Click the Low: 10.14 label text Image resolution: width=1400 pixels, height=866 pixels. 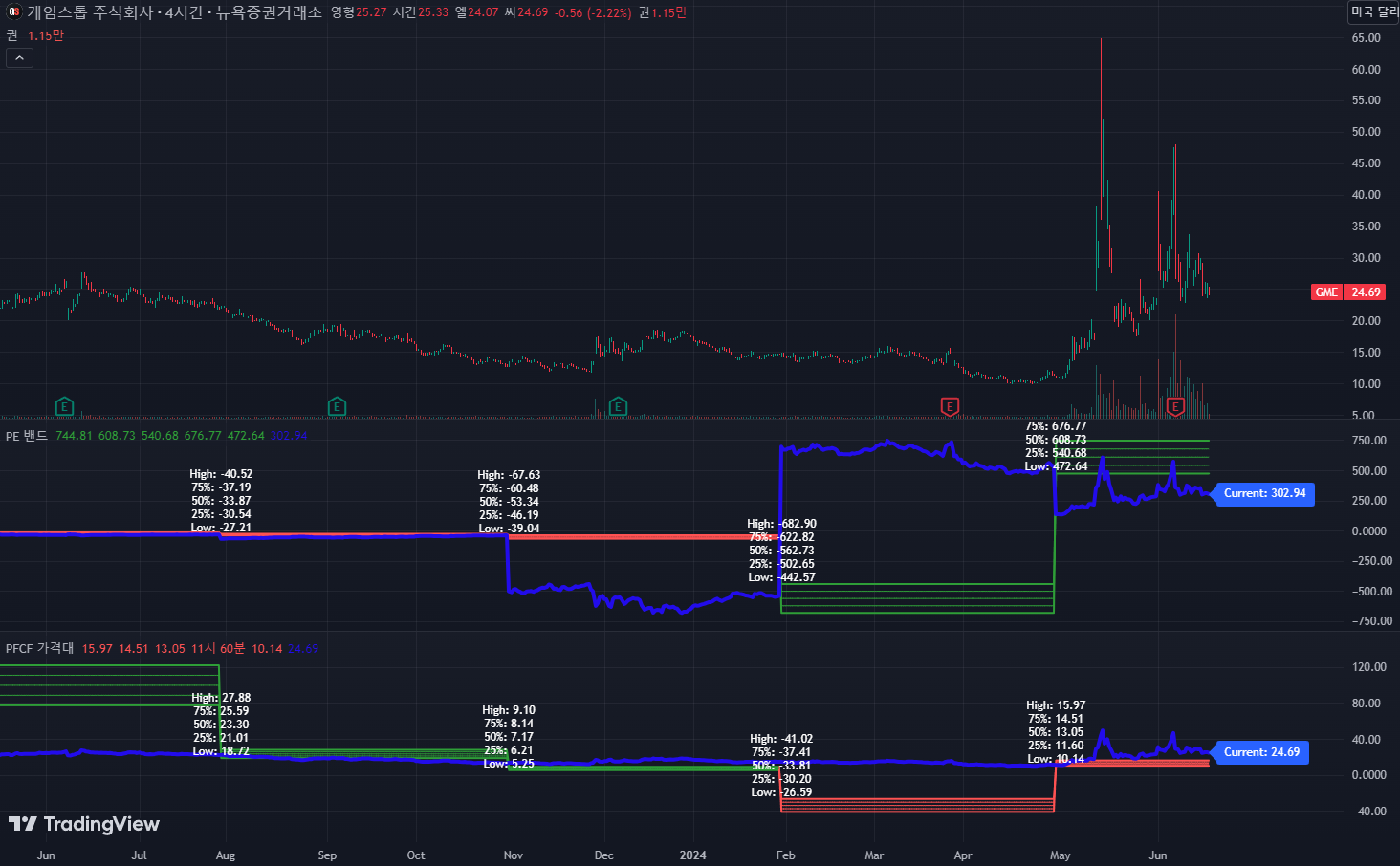[x=1056, y=759]
